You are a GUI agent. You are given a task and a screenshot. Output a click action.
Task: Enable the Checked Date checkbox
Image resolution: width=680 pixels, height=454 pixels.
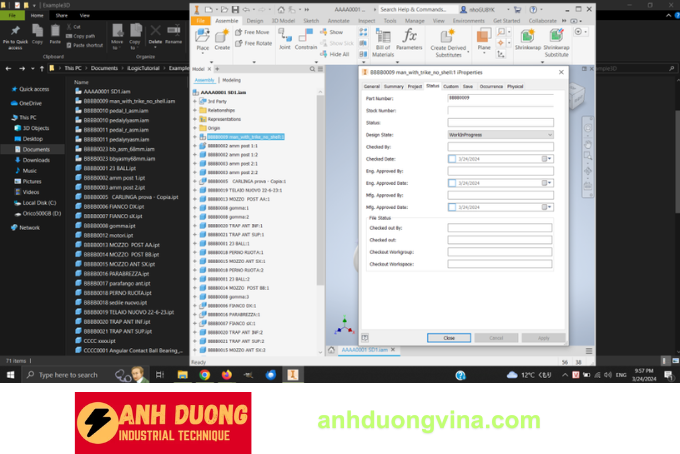pyautogui.click(x=452, y=158)
